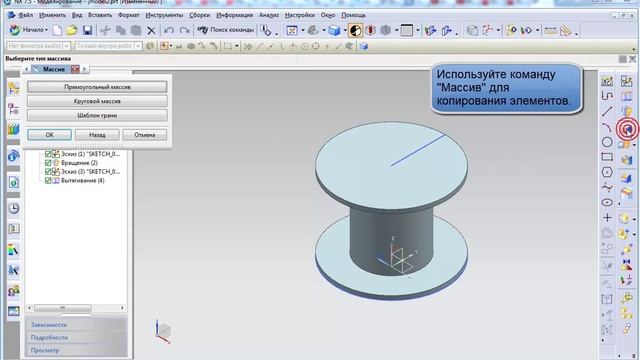This screenshot has height=360, width=640.
Task: Click the New file icon
Action: click(57, 30)
